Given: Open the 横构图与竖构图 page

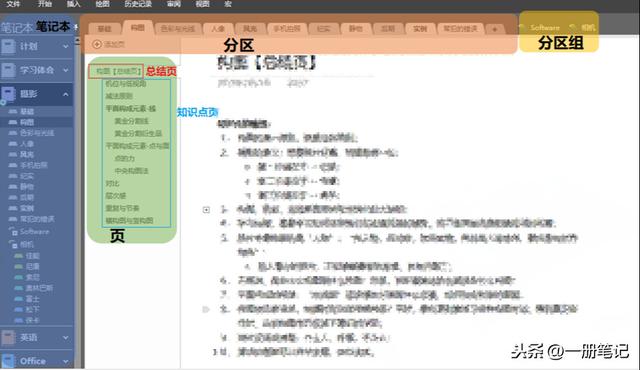Looking at the screenshot, I should (x=129, y=221).
